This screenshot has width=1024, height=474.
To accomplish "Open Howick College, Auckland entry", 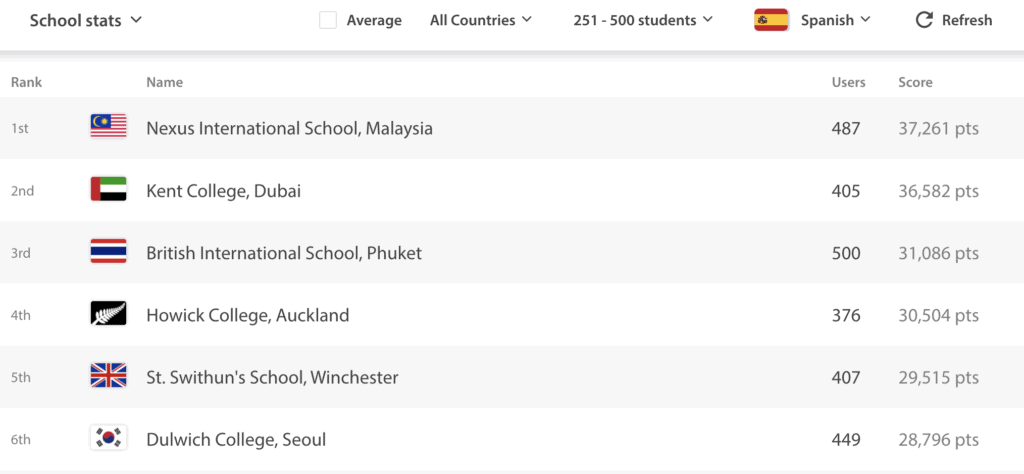I will [x=248, y=315].
